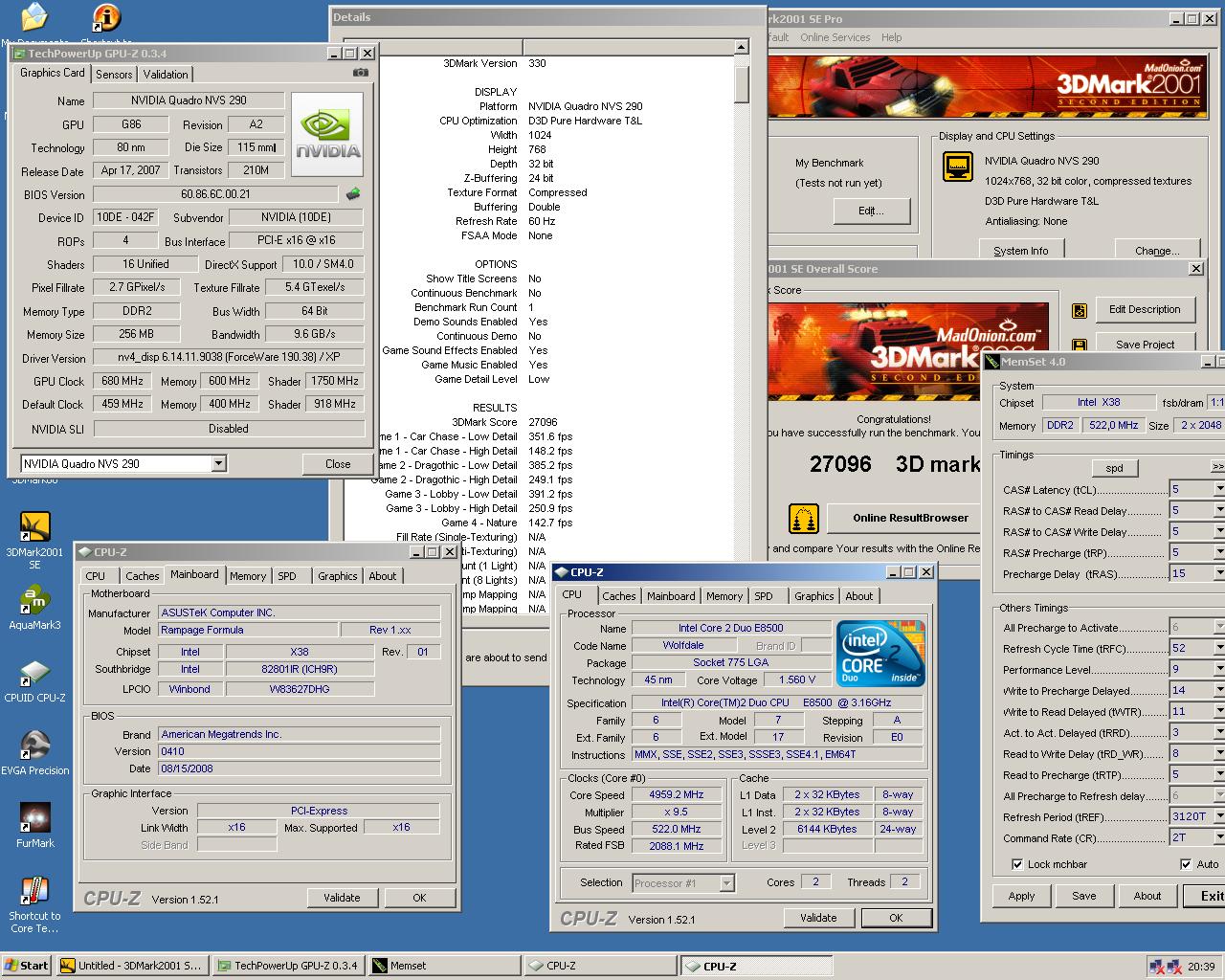Viewport: 1225px width, 980px height.
Task: Click the BIOS save chip icon in GPU-Z
Action: 353,193
